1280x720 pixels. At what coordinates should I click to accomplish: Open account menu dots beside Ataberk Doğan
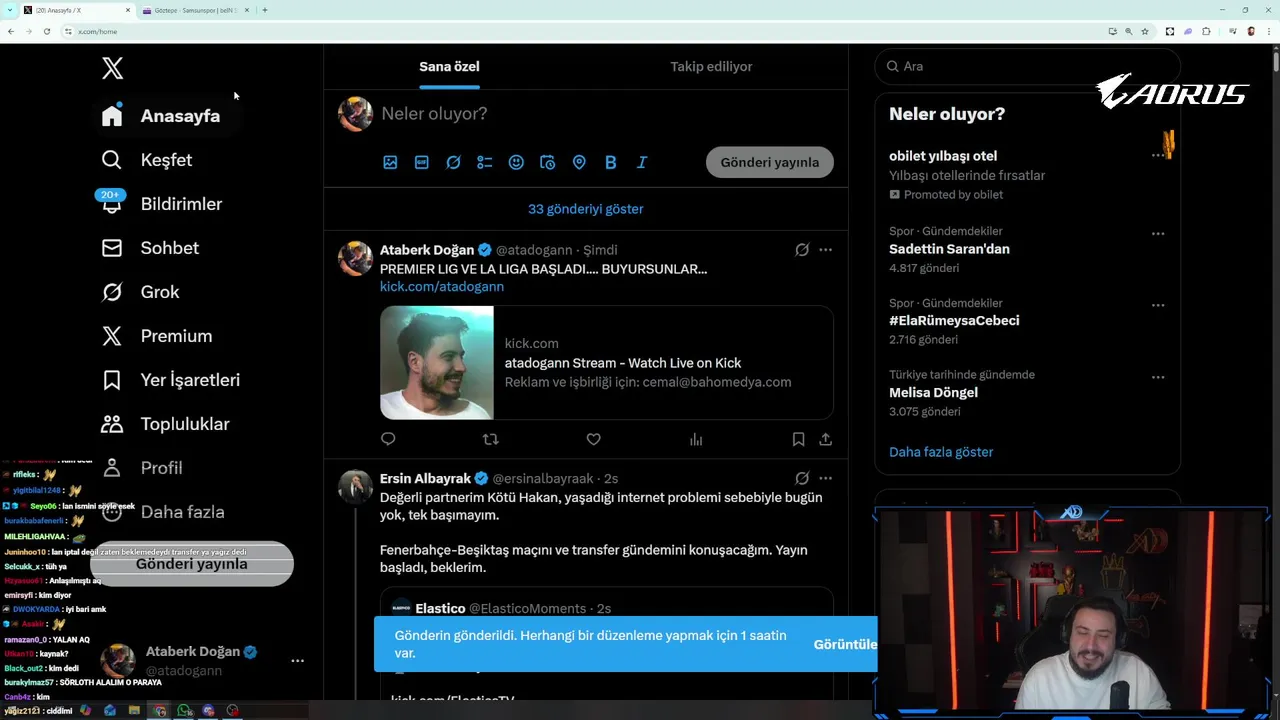coord(297,661)
